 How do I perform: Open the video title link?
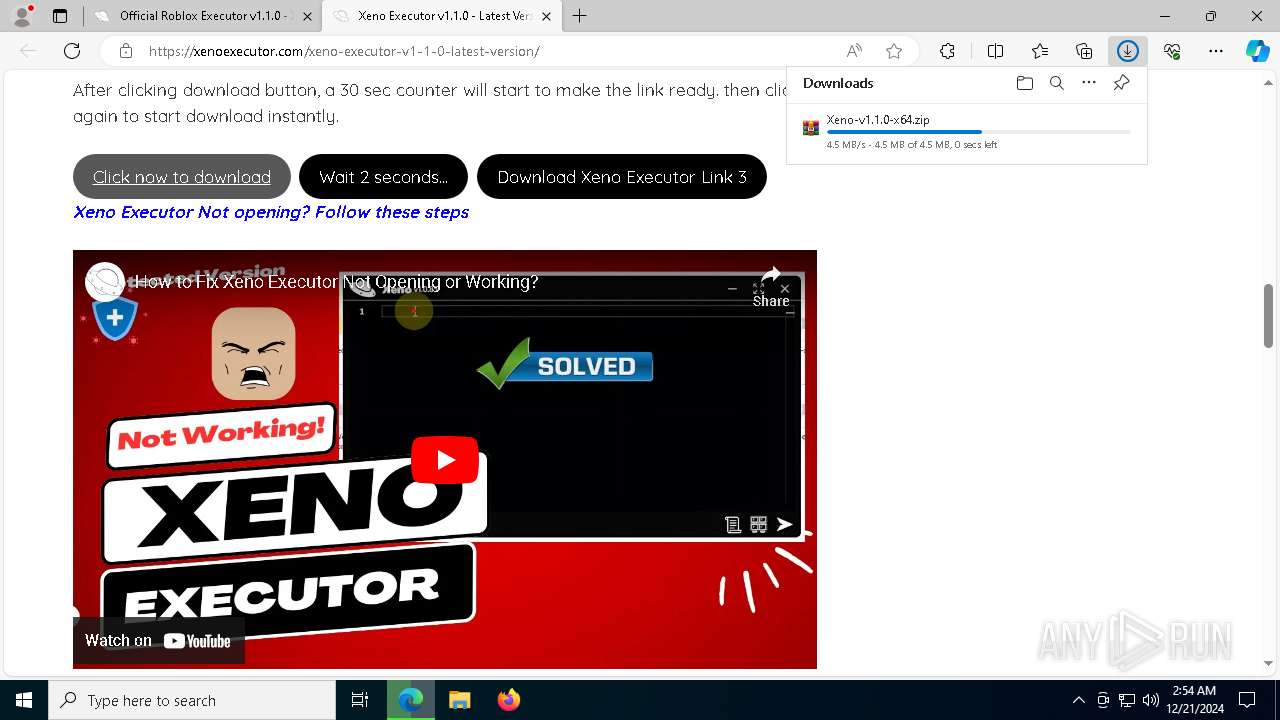(337, 282)
